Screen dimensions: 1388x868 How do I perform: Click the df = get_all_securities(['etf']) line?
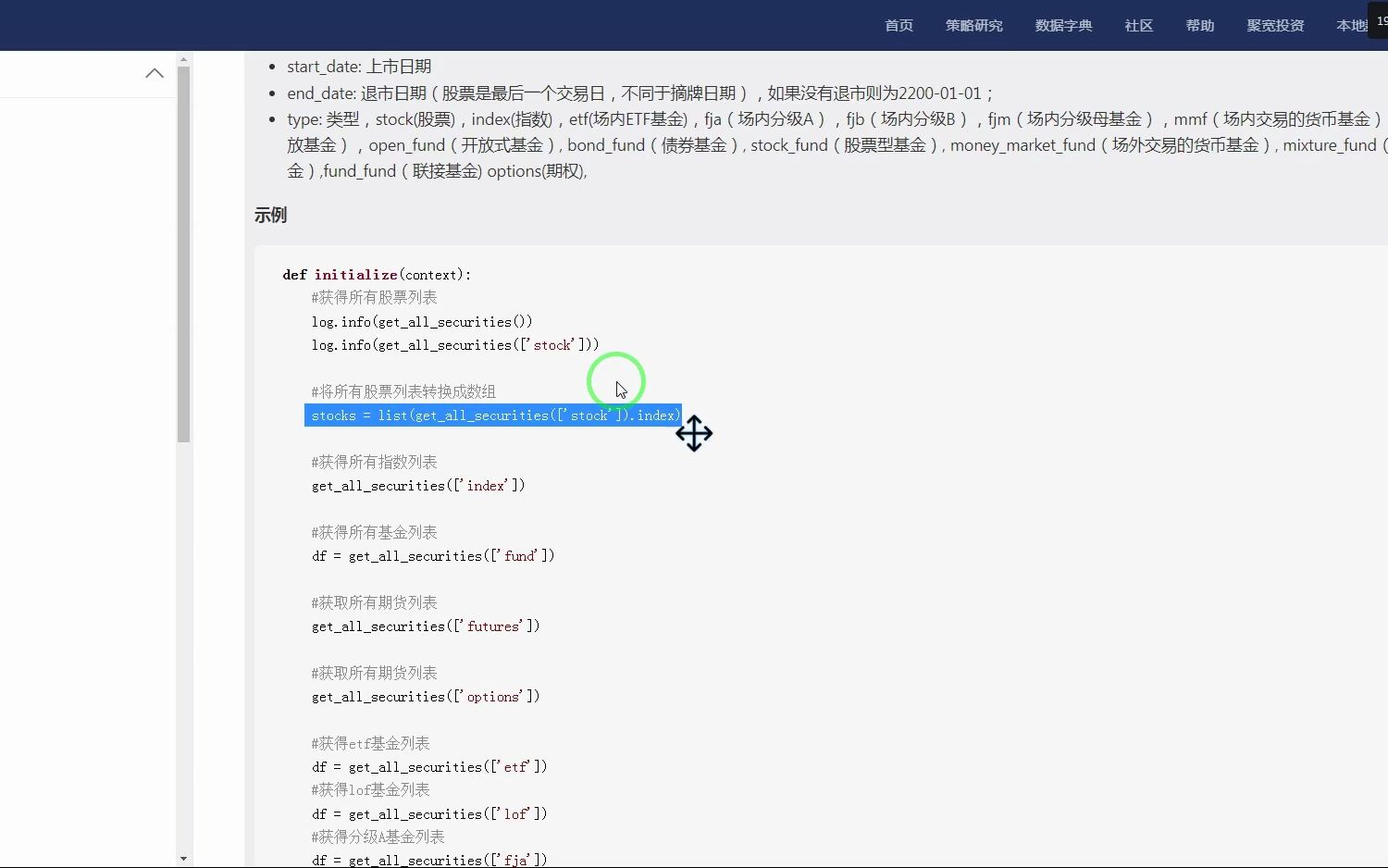429,767
